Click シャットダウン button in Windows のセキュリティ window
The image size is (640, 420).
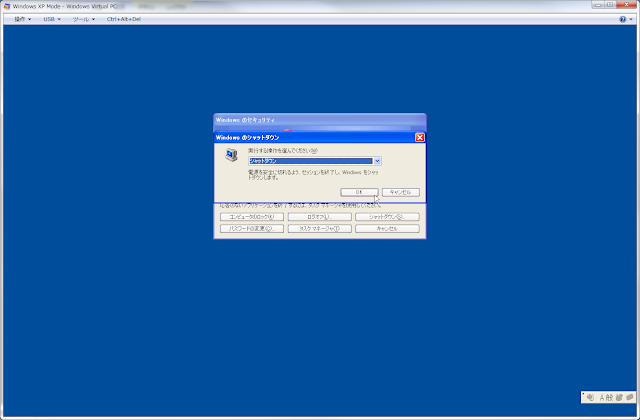387,217
